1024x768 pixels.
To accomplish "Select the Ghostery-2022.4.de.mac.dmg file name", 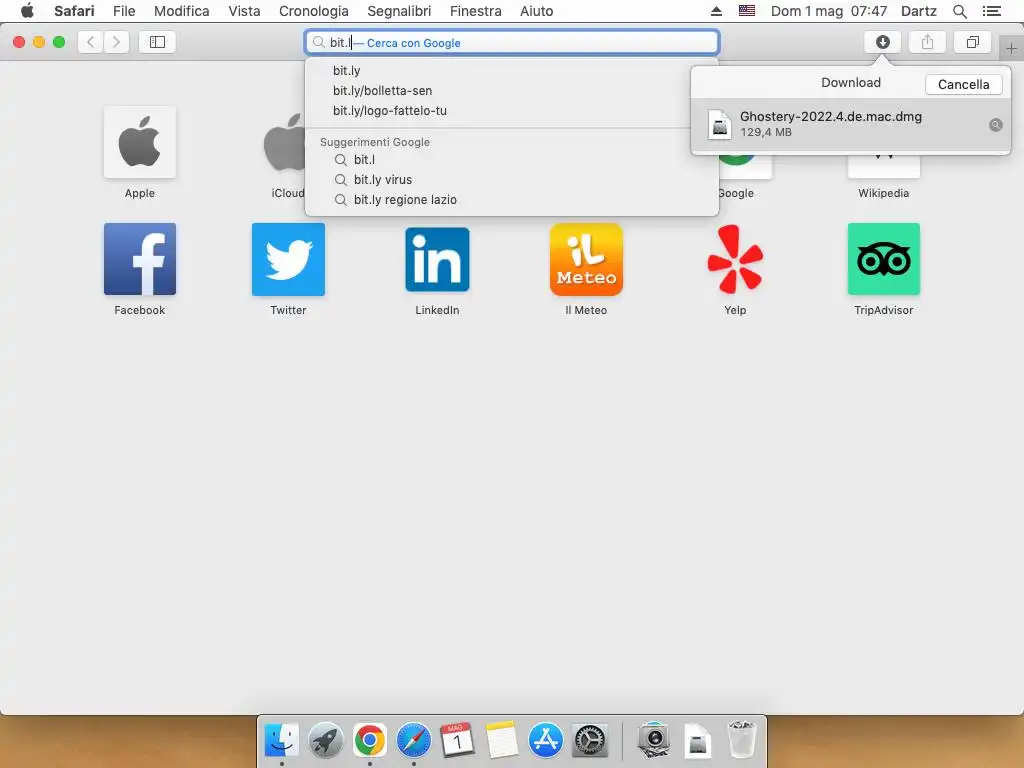I will (x=831, y=116).
